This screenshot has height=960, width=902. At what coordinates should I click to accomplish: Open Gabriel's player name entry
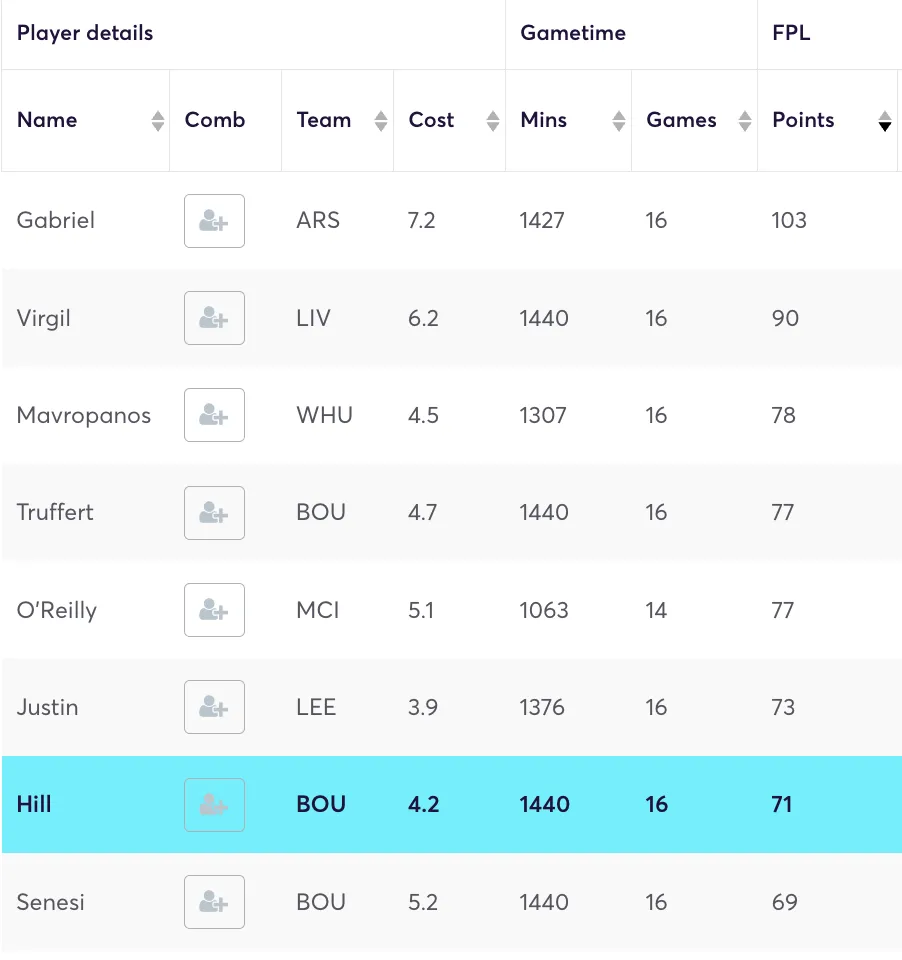[x=55, y=221]
